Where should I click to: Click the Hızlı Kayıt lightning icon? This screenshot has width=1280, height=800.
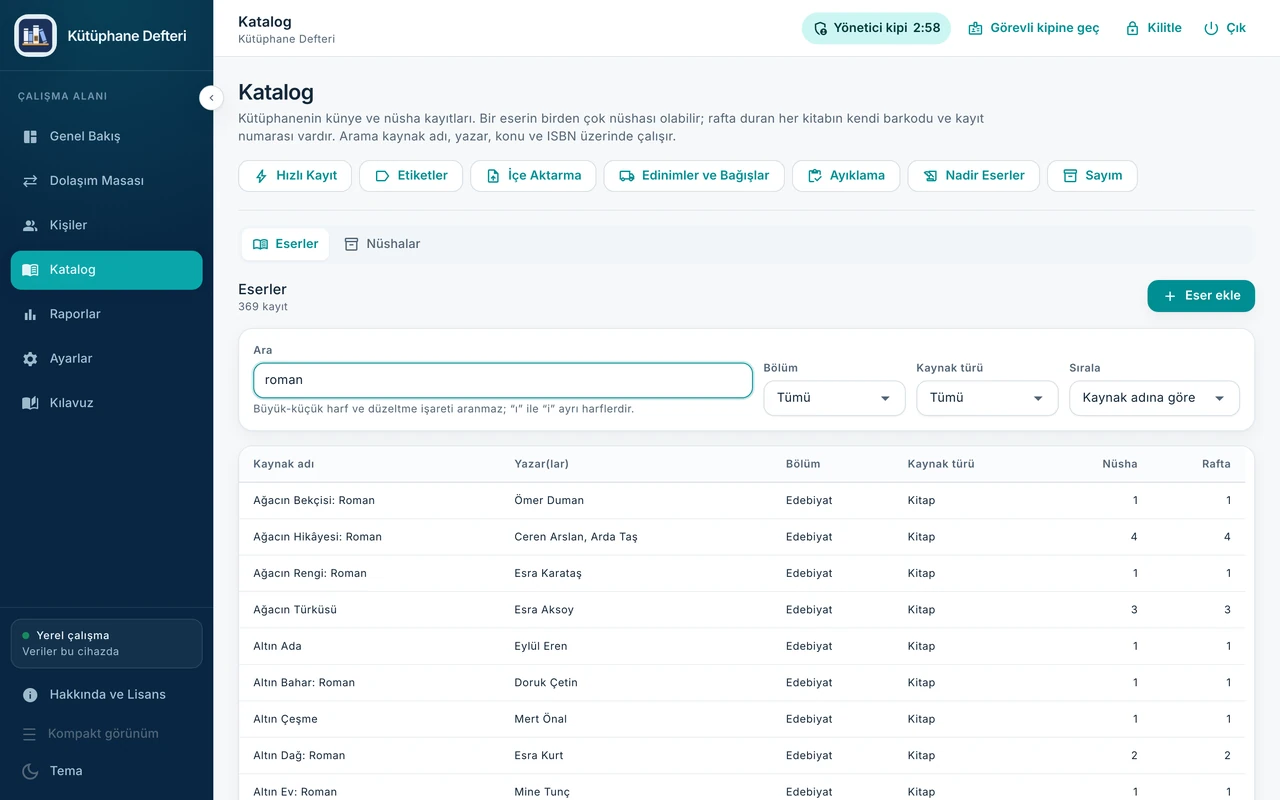pyautogui.click(x=262, y=176)
